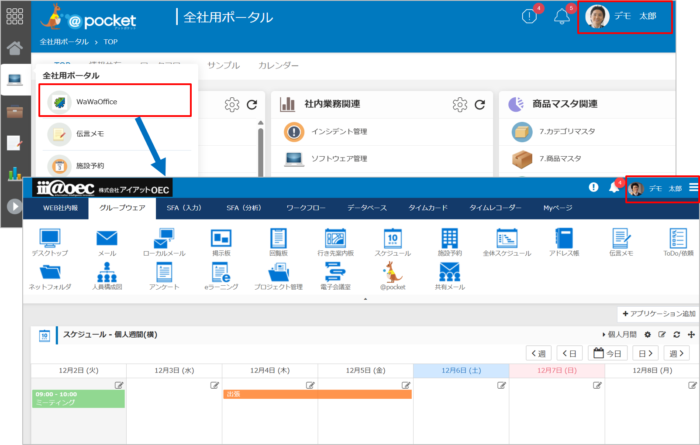700x445 pixels.
Task: Click the home icon in left sidebar
Action: [16, 48]
